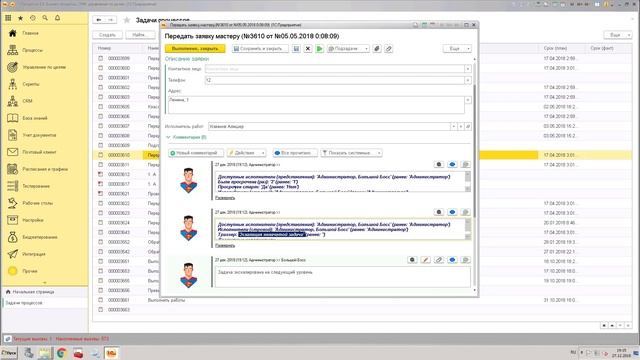The image size is (640, 360).
Task: Open Адрес field dropdown arrow
Action: tap(468, 100)
